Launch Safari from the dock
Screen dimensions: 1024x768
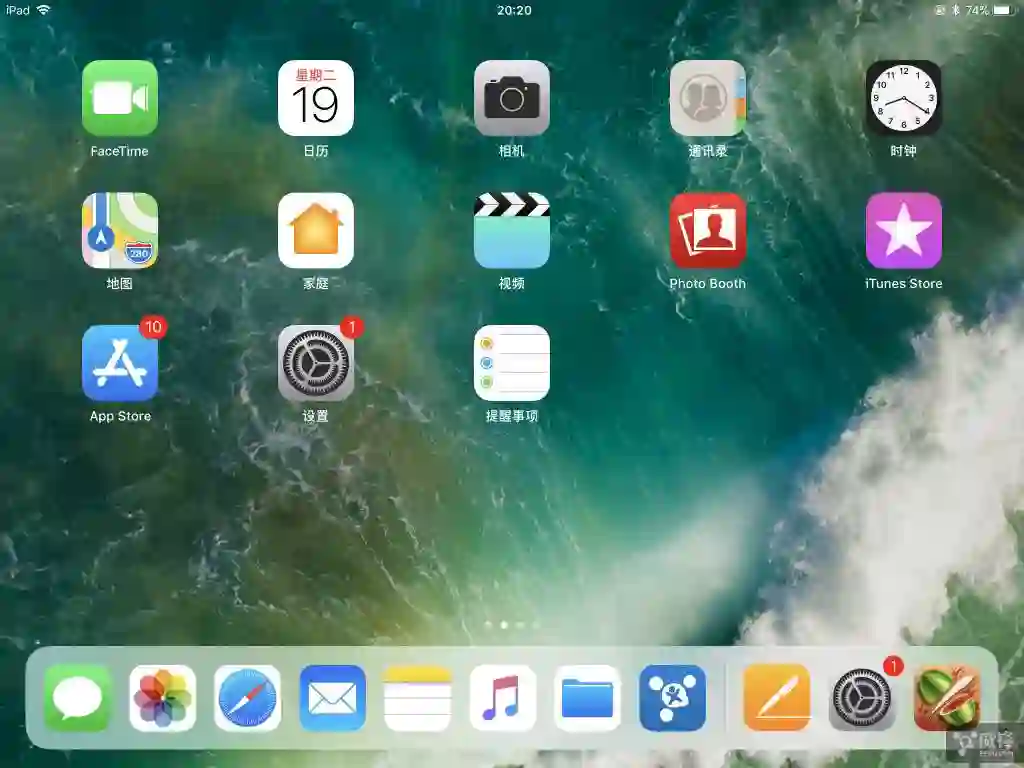point(248,698)
